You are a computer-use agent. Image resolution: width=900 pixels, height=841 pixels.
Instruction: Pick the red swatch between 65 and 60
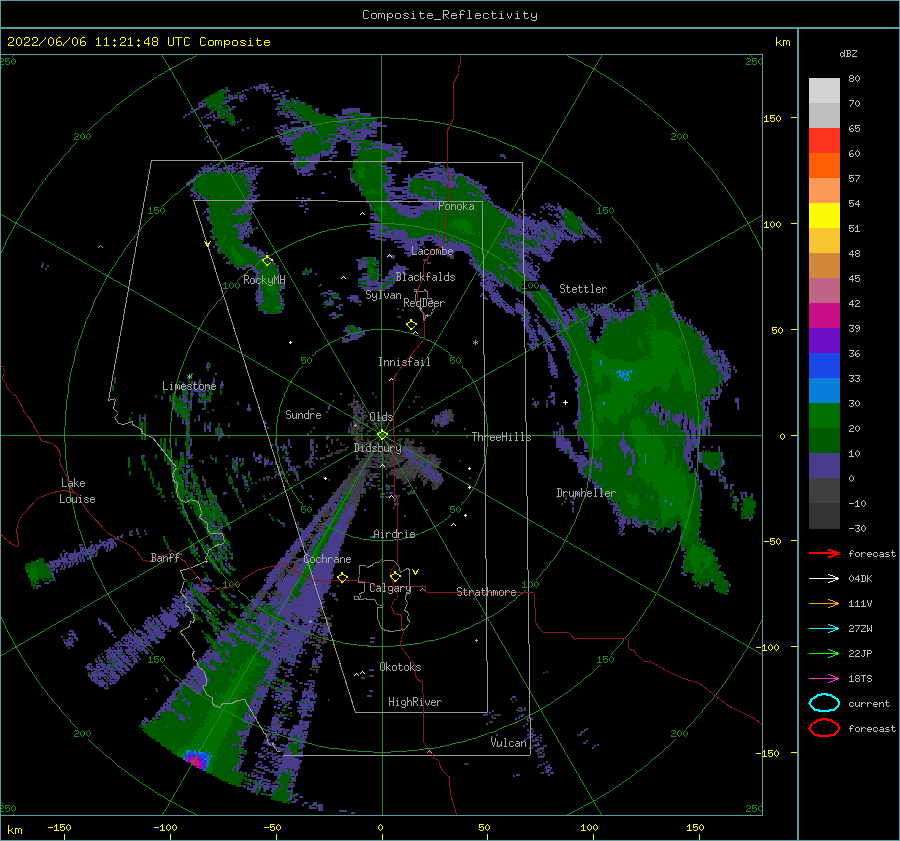pos(824,141)
